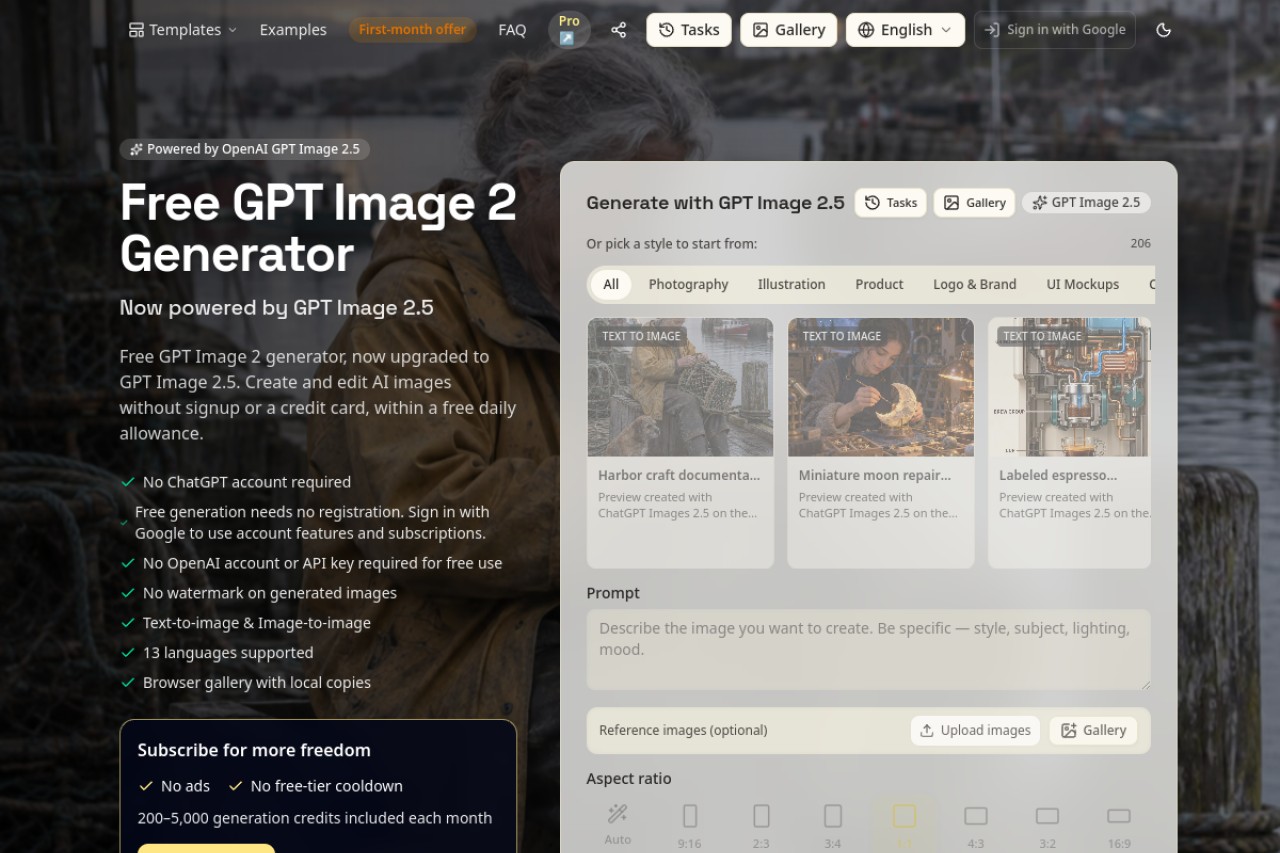Expand the Templates menu
1280x853 pixels.
coord(183,30)
